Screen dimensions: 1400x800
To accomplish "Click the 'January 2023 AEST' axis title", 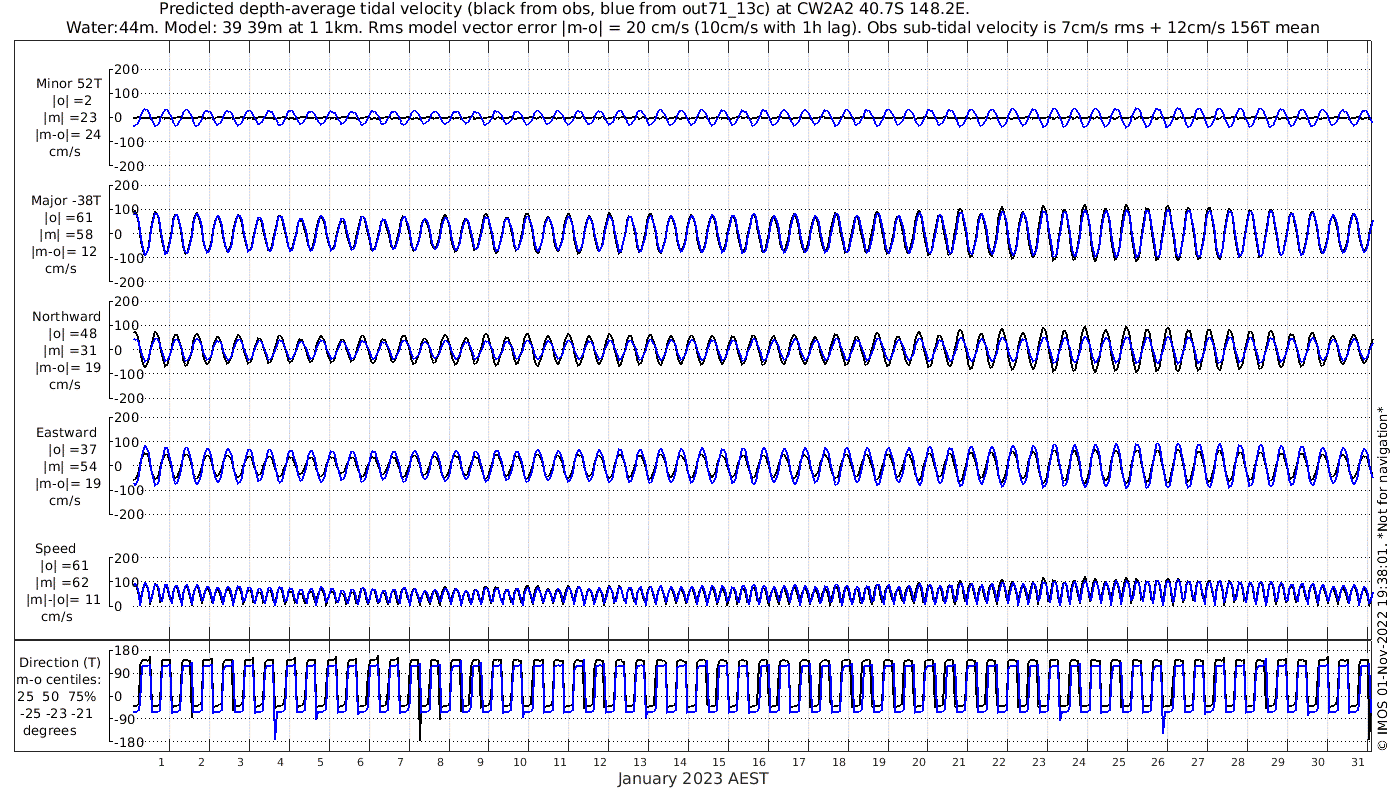I will coord(693,779).
